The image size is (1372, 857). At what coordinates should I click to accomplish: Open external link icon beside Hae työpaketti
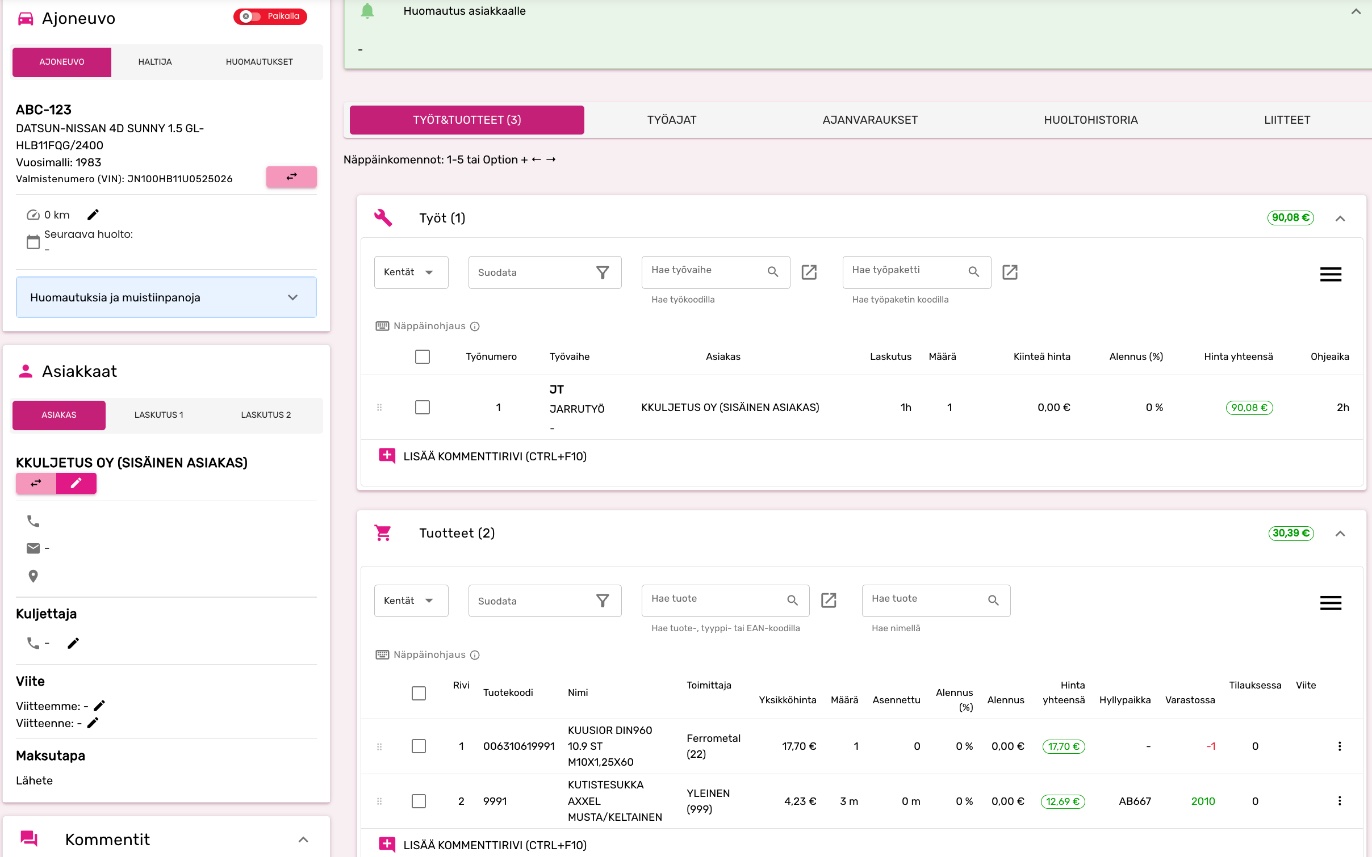[1010, 272]
